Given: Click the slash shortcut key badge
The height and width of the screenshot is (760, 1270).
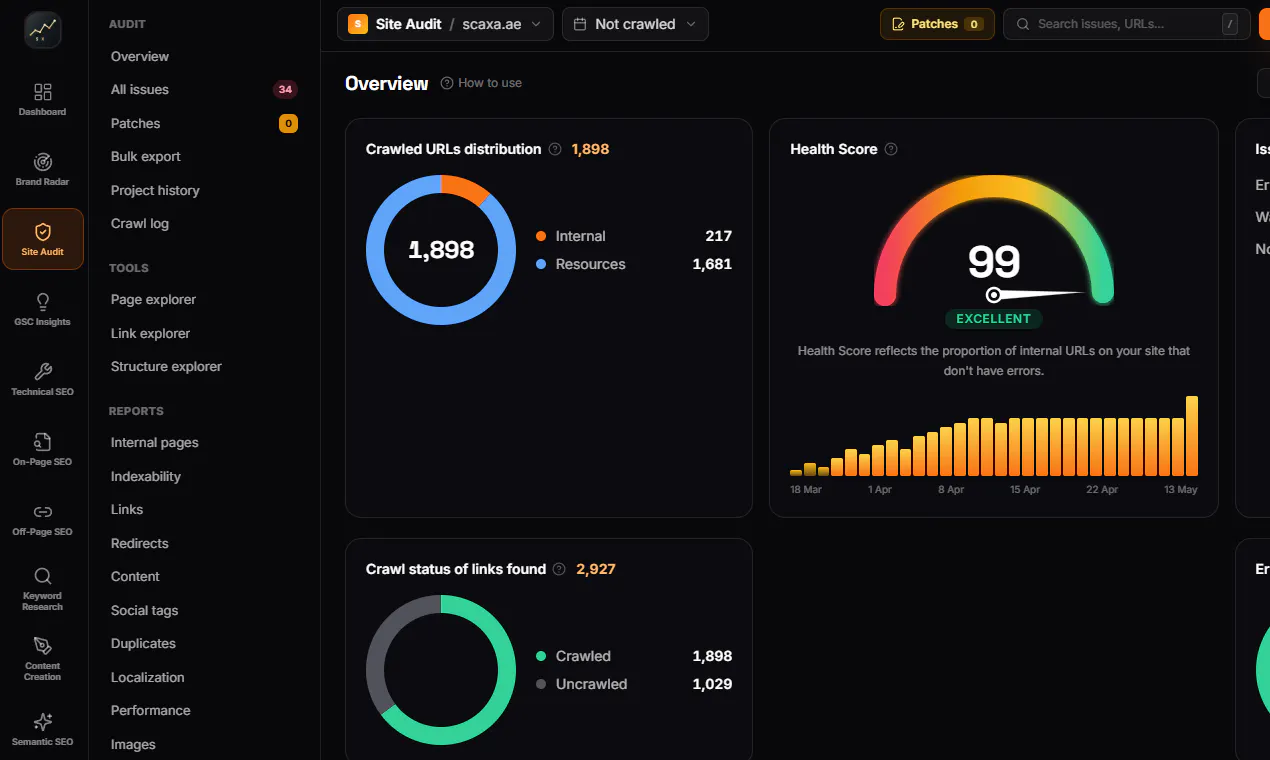Looking at the screenshot, I should (x=1229, y=24).
